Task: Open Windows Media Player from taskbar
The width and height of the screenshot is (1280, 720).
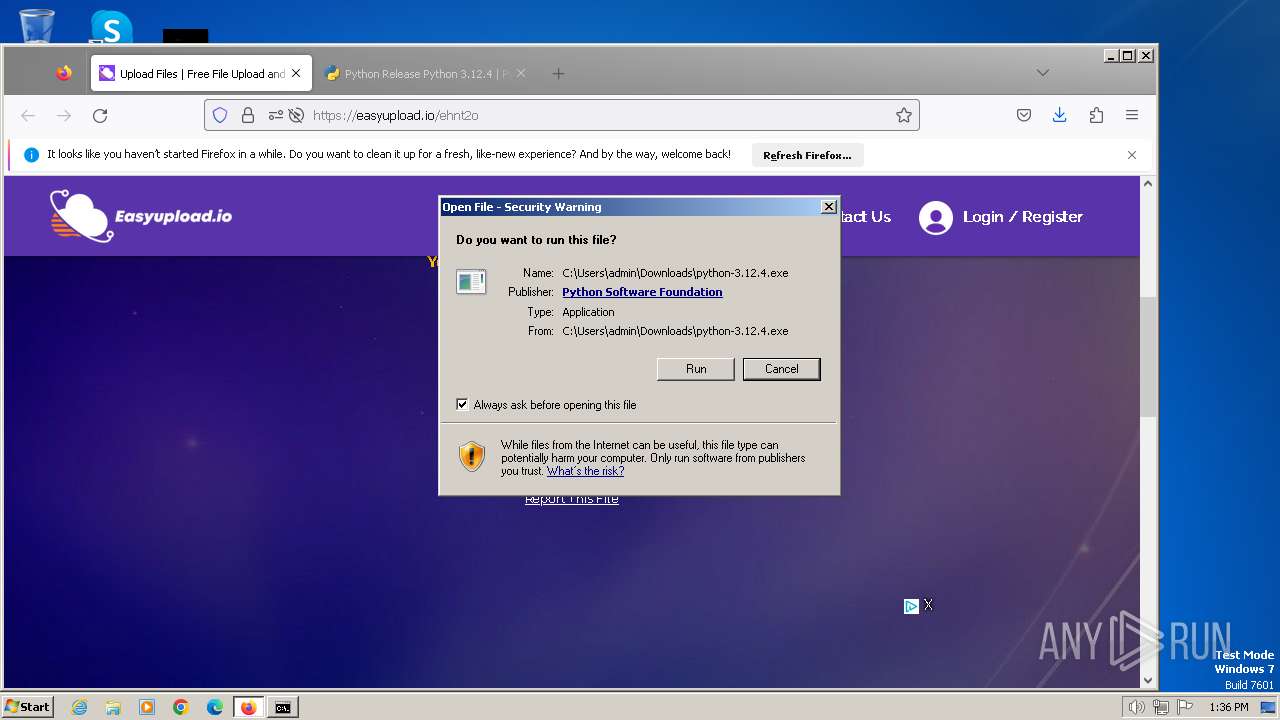Action: (147, 707)
